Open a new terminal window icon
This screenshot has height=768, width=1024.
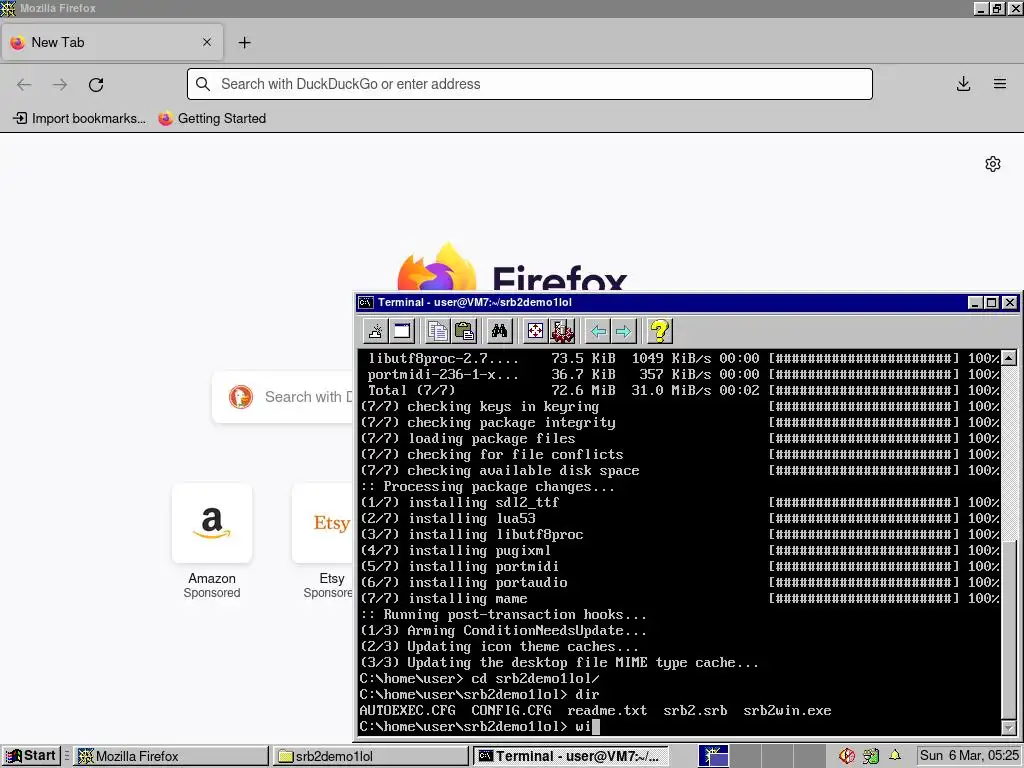402,331
